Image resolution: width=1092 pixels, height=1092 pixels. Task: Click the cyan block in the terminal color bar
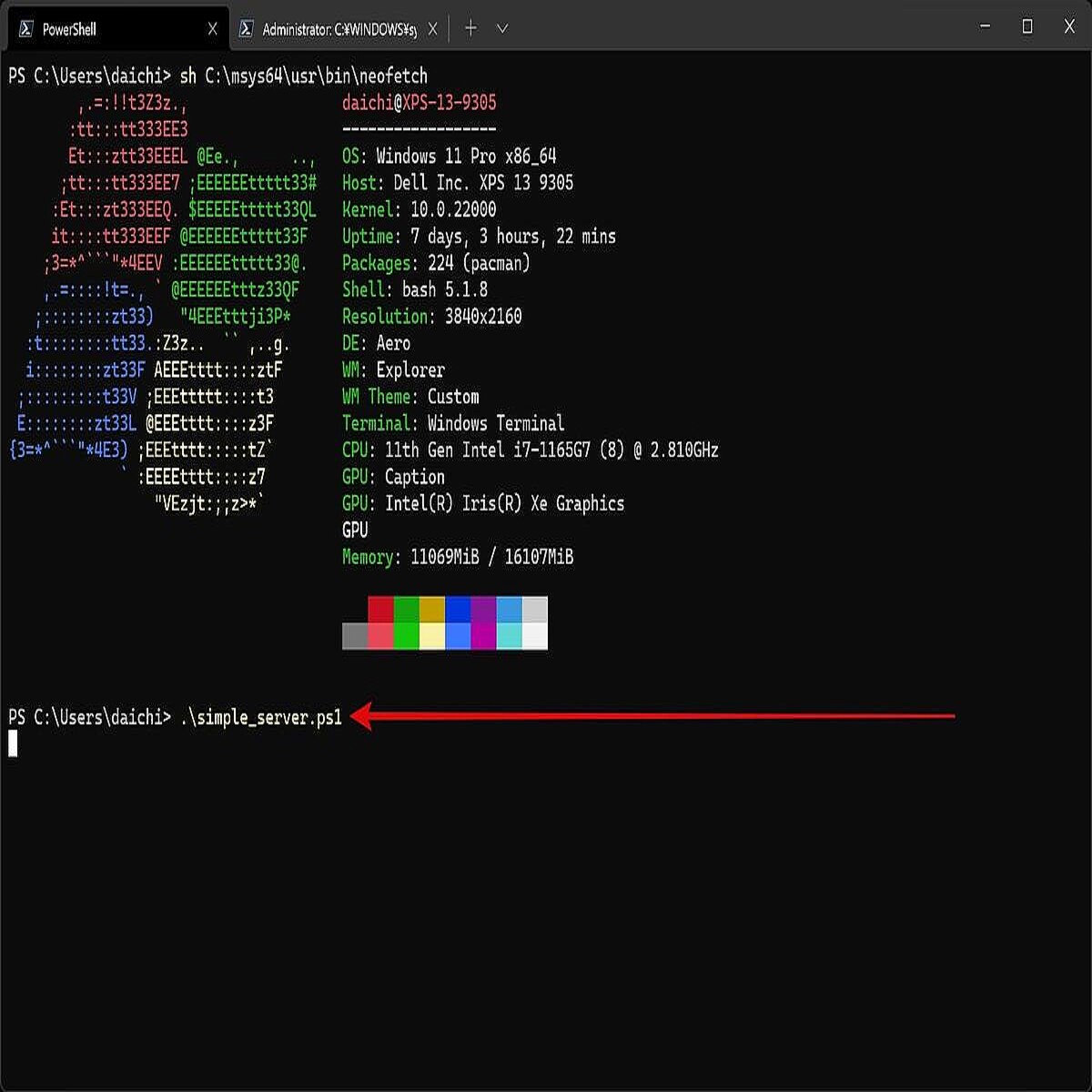coord(508,635)
